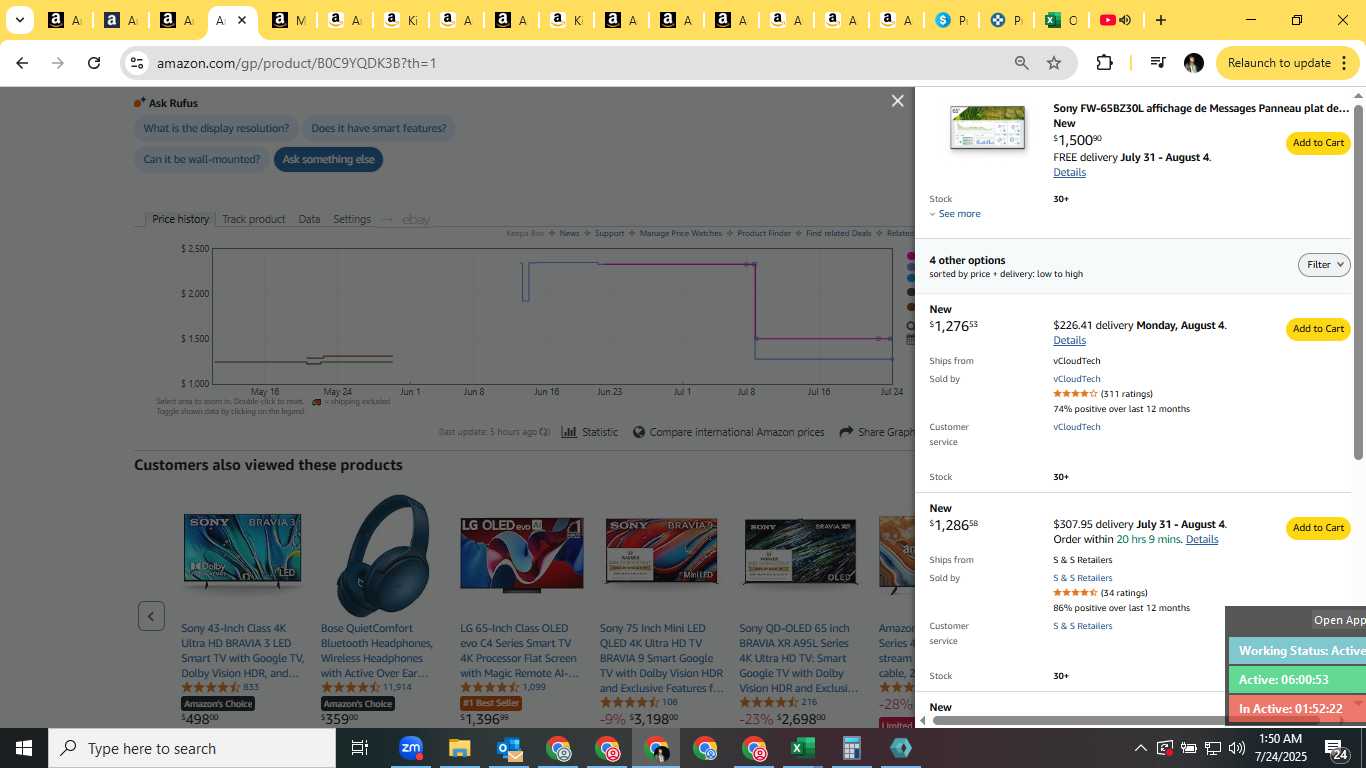Click the Open App button in tracker overlay
The image size is (1366, 768).
coord(1339,620)
